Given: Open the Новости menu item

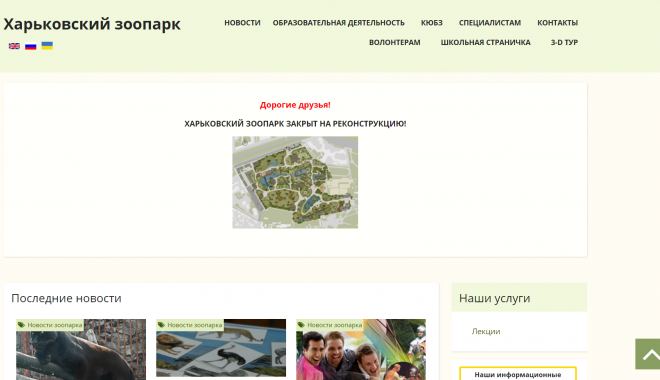Looking at the screenshot, I should (x=242, y=23).
